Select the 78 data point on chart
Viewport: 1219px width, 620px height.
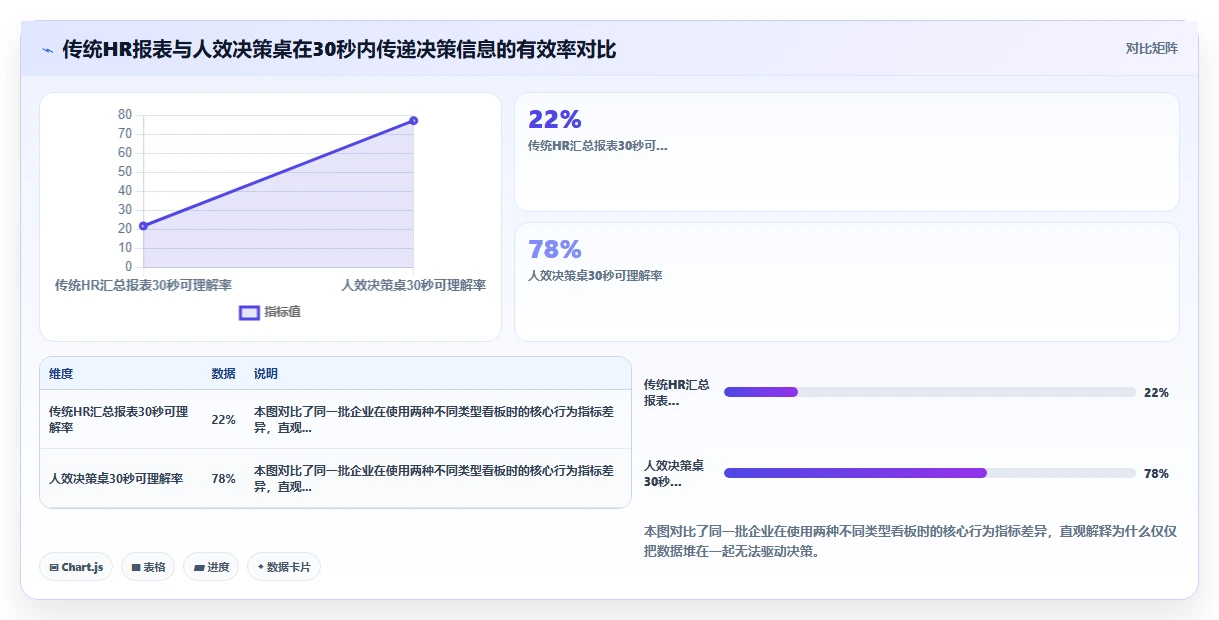pyautogui.click(x=413, y=120)
